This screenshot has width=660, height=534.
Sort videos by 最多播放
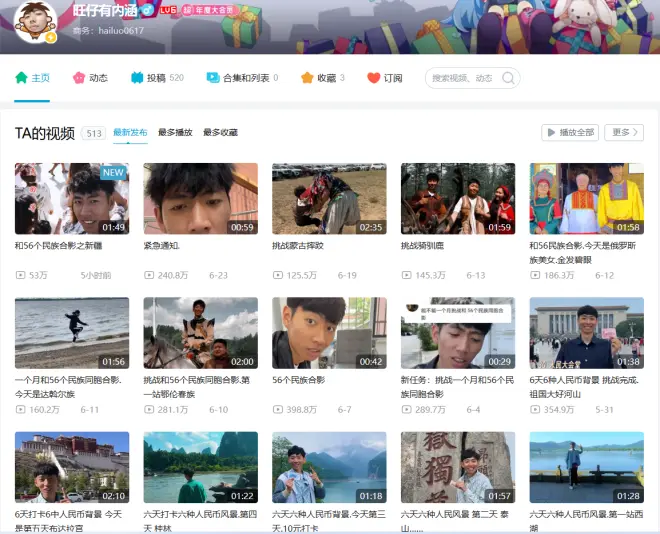[x=175, y=133]
